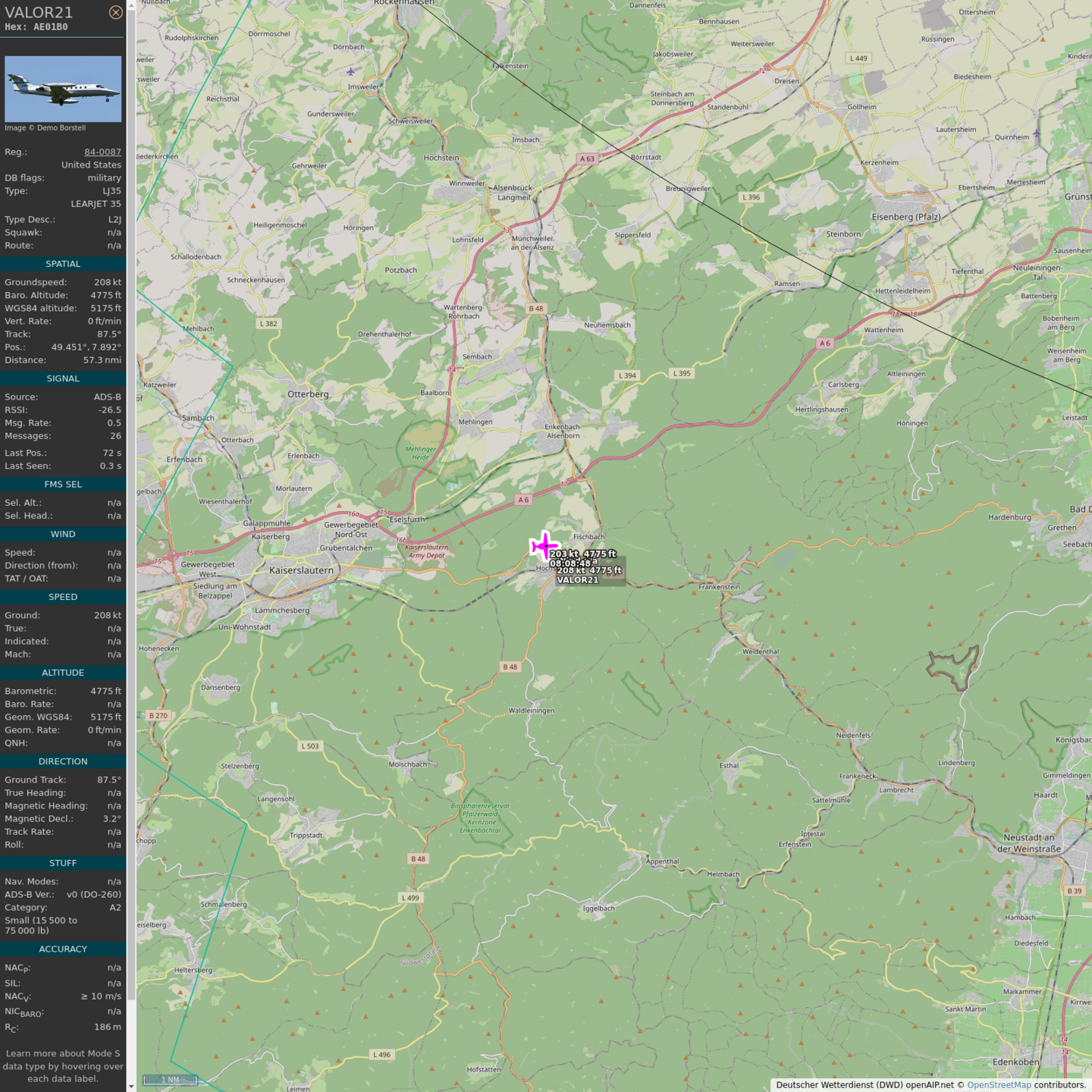Click the sidebar scrollbar down arrow
Viewport: 1092px width, 1092px height.
131,1086
